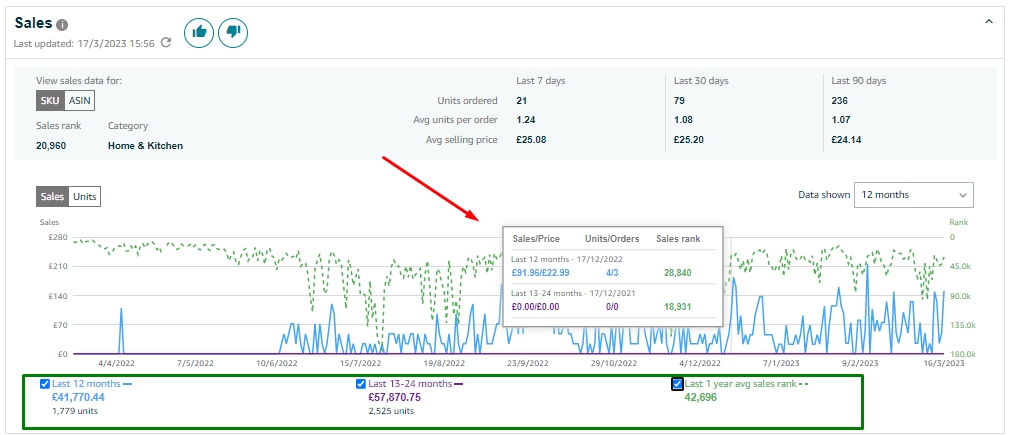This screenshot has width=1021, height=435.
Task: Uncheck the Last 12 months series checkbox
Action: point(45,384)
